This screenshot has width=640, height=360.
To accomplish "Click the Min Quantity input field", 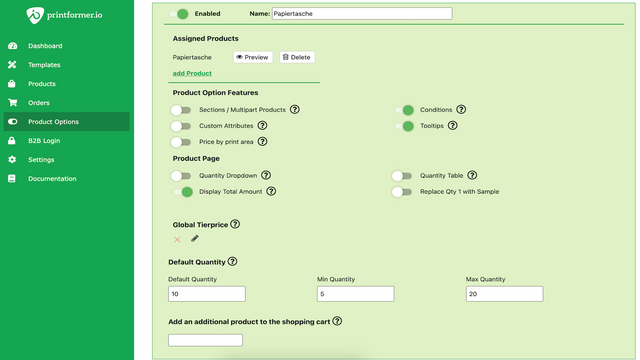I will tap(356, 294).
